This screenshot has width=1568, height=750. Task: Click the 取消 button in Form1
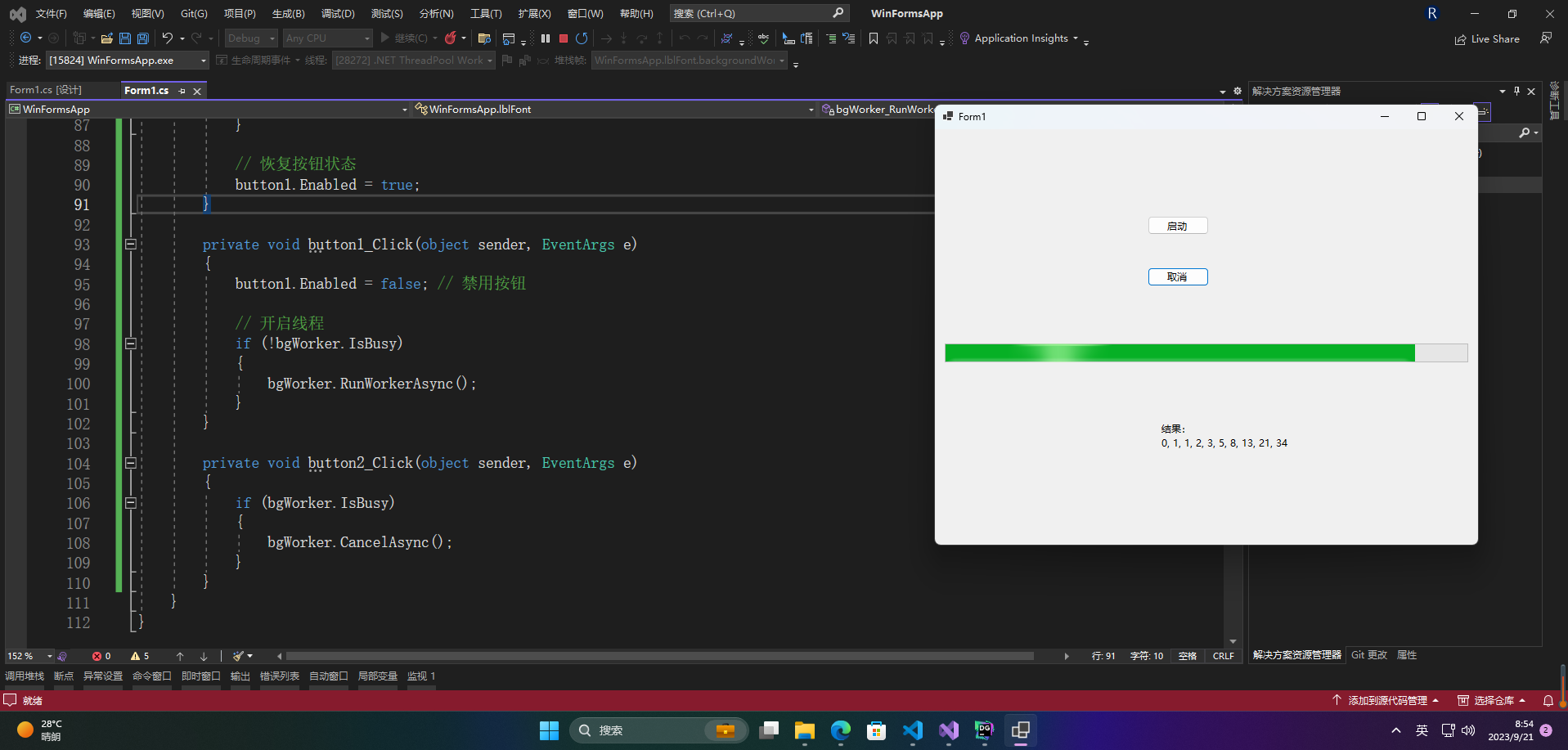pyautogui.click(x=1178, y=277)
